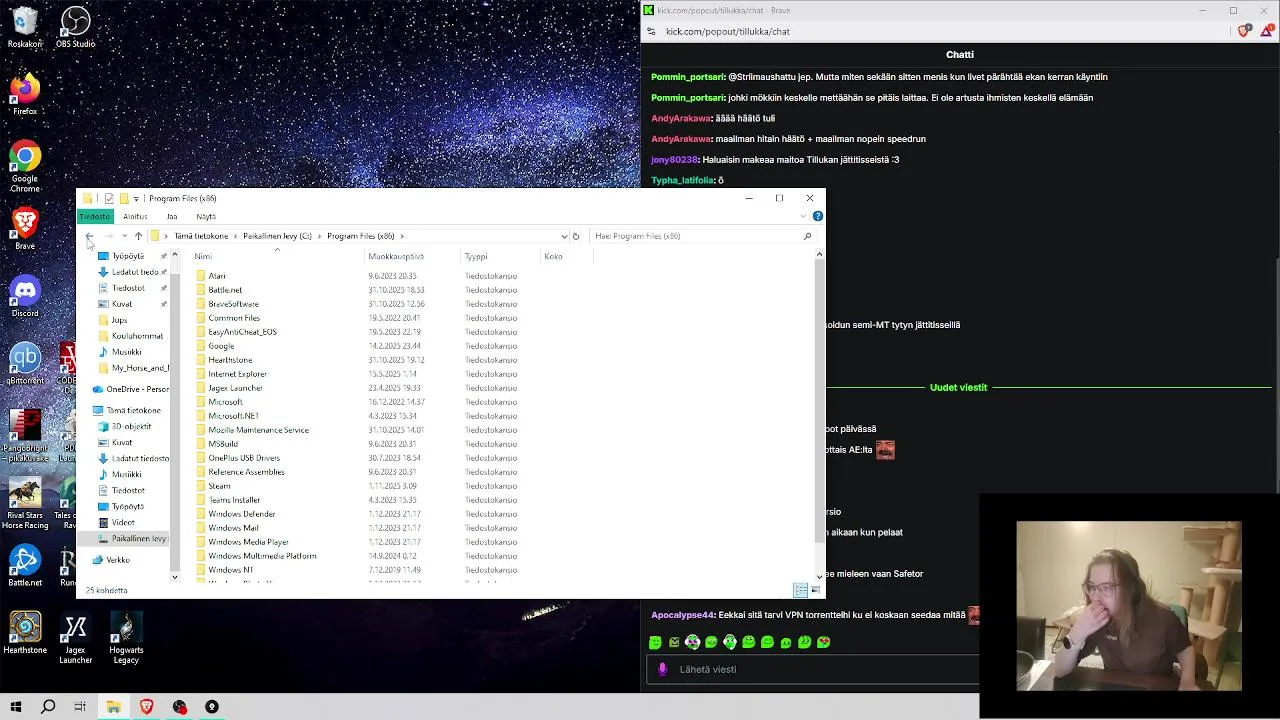1280x720 pixels.
Task: Open the Brave desktop shortcut
Action: [x=25, y=229]
